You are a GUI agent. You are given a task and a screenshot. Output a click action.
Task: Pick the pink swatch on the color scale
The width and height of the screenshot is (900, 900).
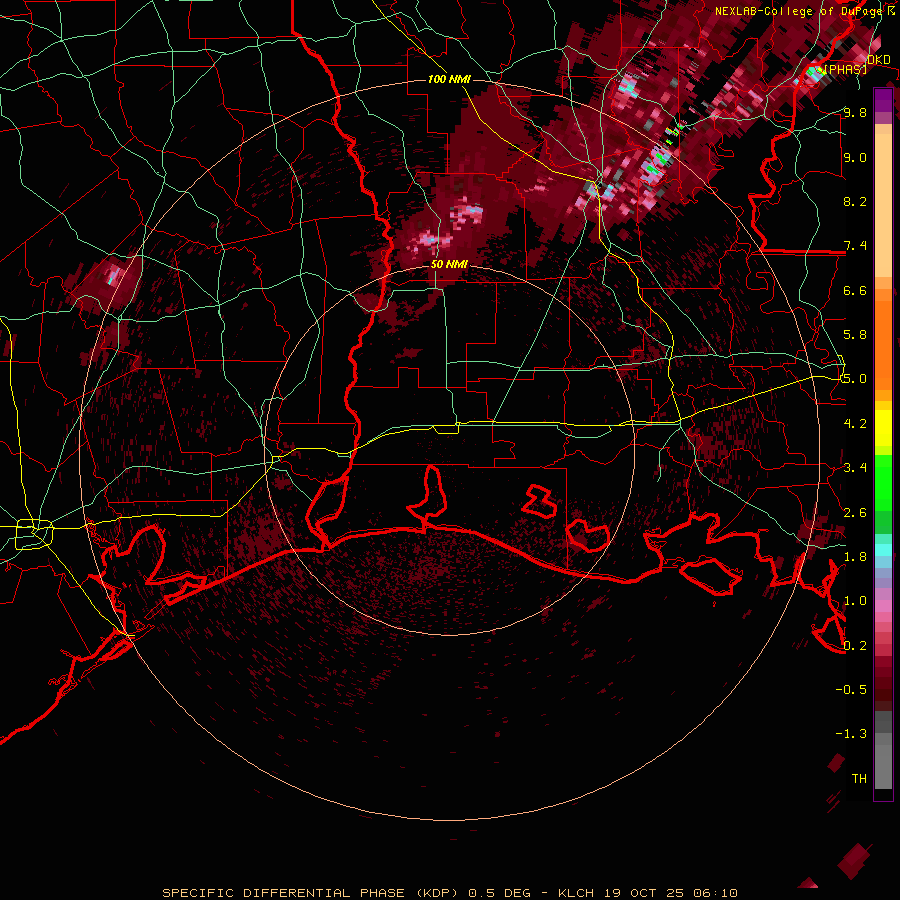point(883,606)
